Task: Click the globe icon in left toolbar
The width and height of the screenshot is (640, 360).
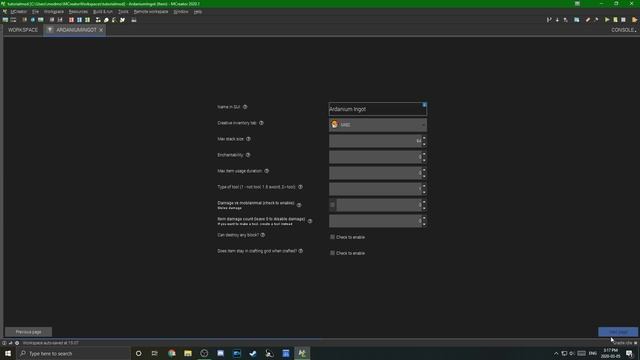Action: (x=33, y=20)
